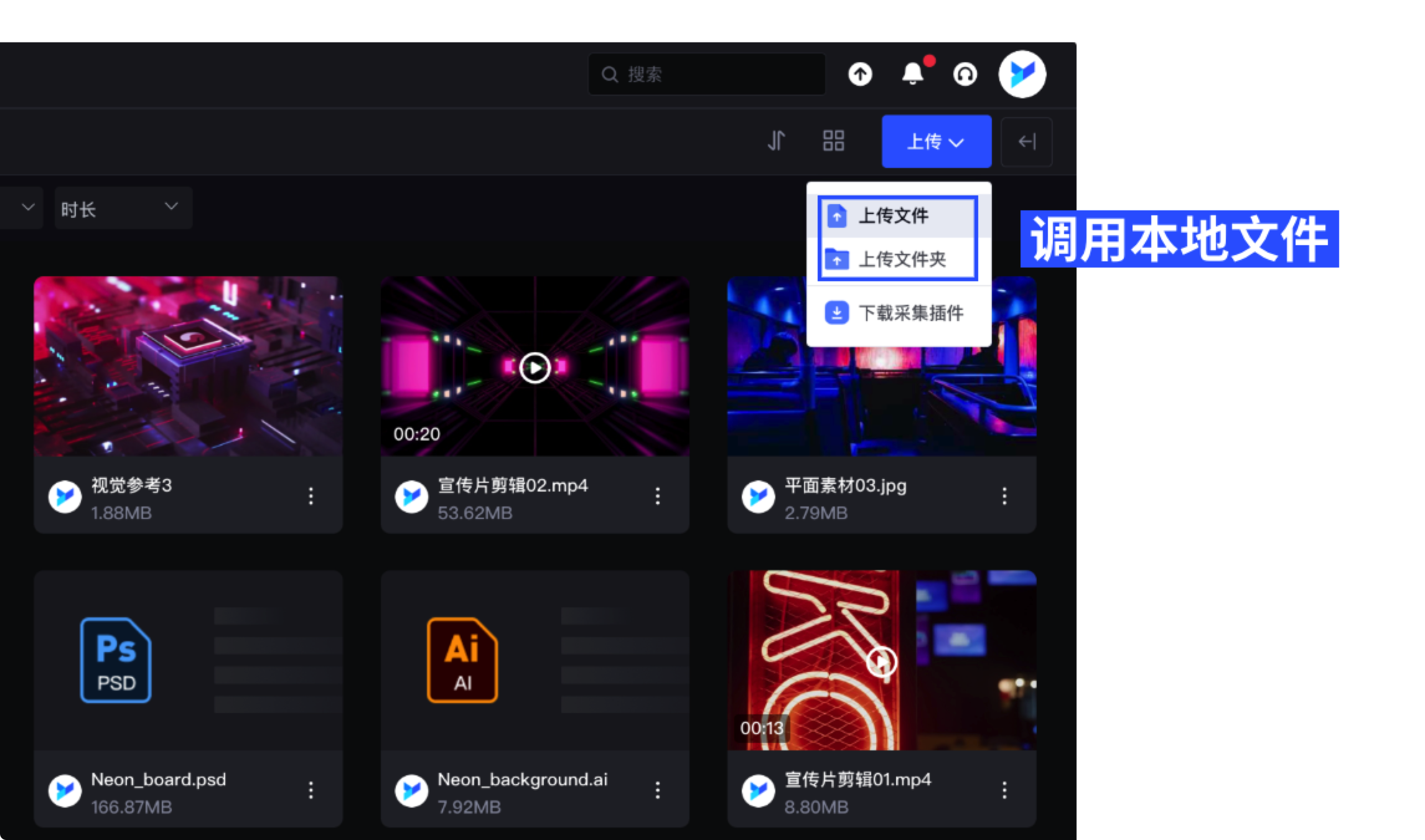Expand the partially visible filter chevron left of 时长
1425x840 pixels.
click(27, 207)
